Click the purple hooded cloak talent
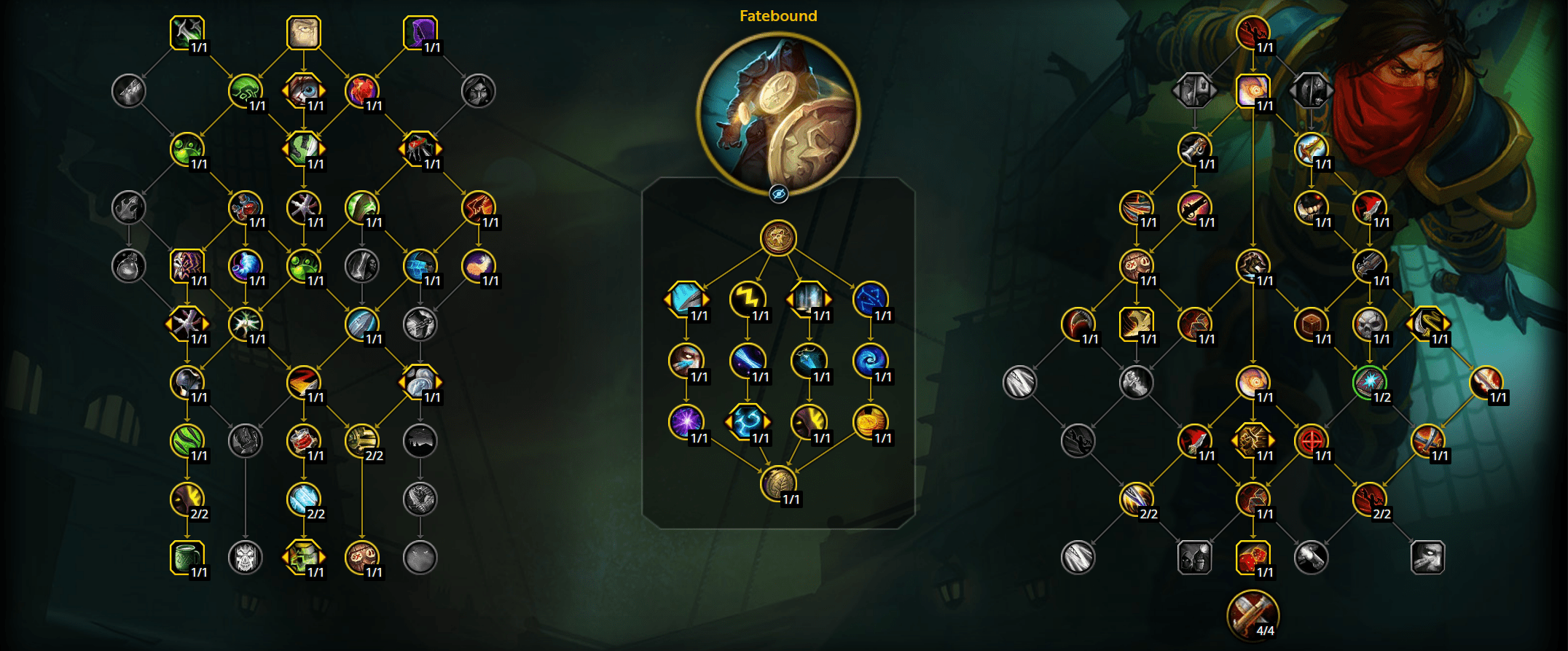This screenshot has width=1568, height=651. tap(420, 33)
